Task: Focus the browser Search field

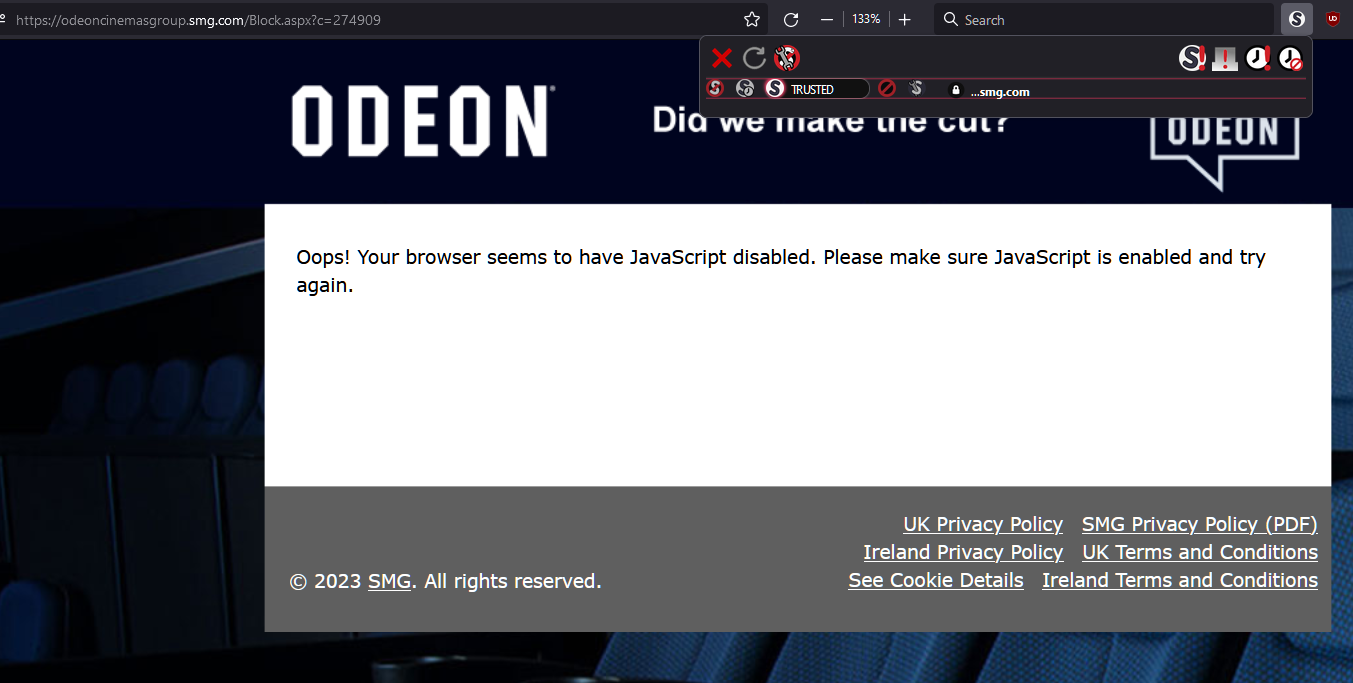Action: (x=1103, y=20)
